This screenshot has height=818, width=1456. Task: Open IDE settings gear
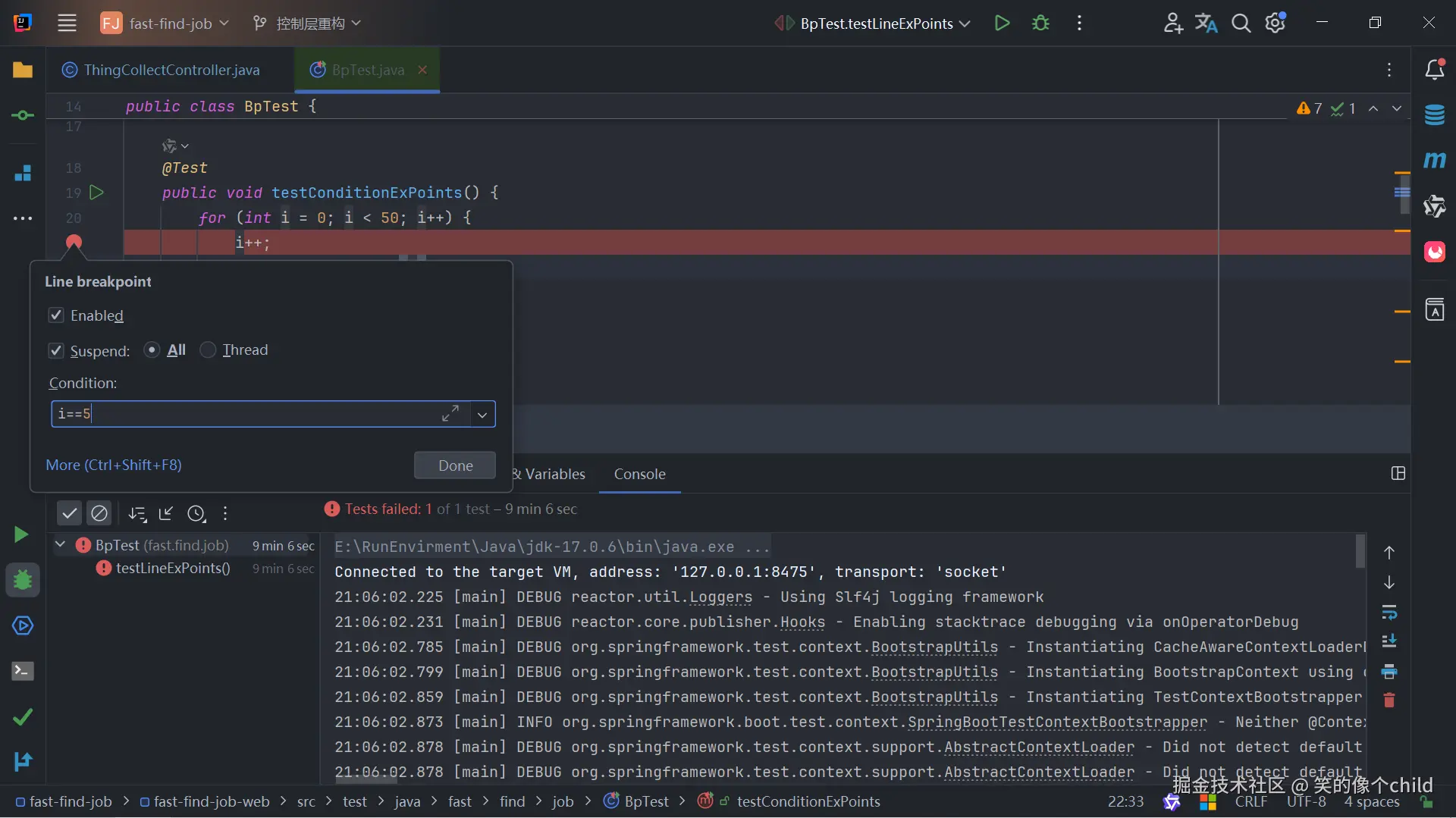1276,23
